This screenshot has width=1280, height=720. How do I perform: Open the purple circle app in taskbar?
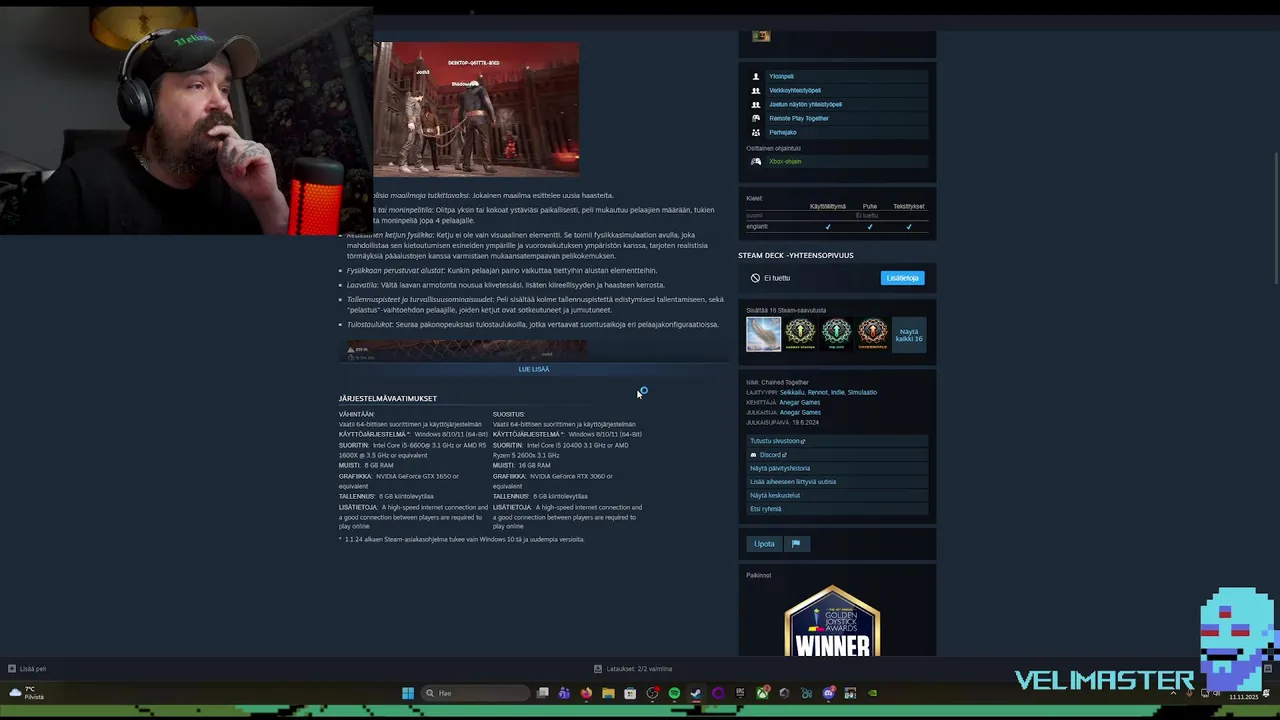coord(718,693)
